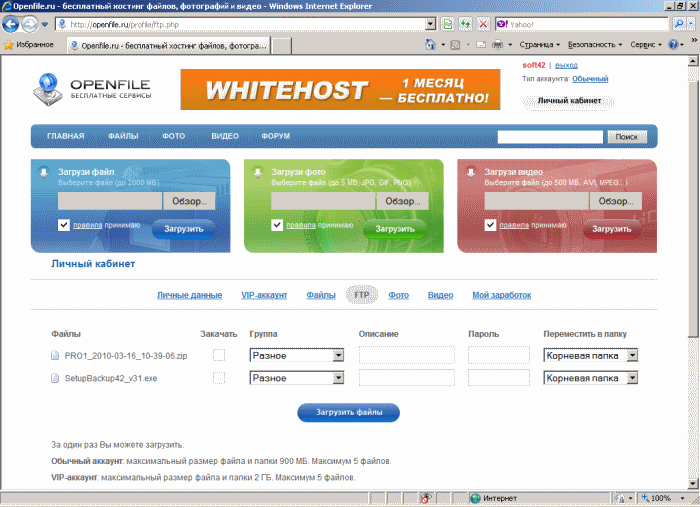This screenshot has height=507, width=700.
Task: Click the Поиск search button
Action: (627, 137)
